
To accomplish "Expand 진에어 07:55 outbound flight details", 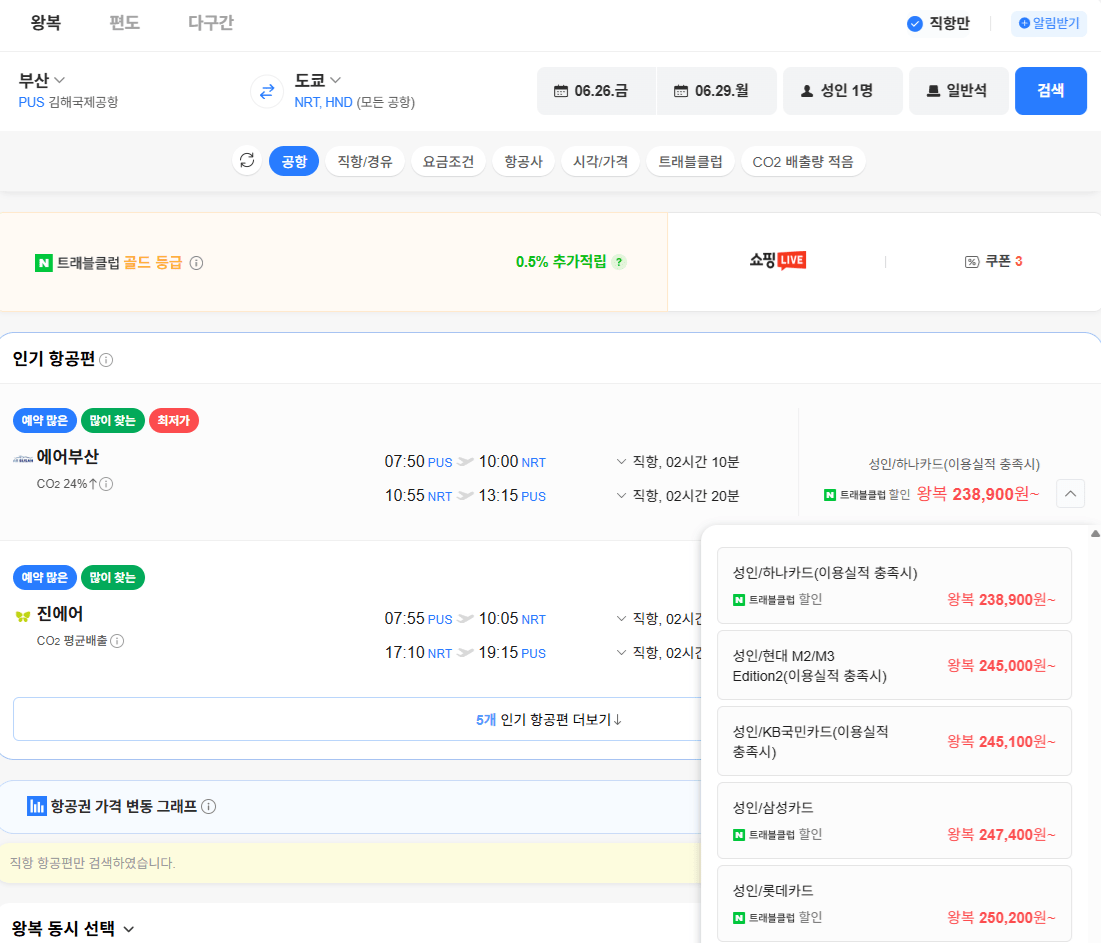I will pos(621,619).
